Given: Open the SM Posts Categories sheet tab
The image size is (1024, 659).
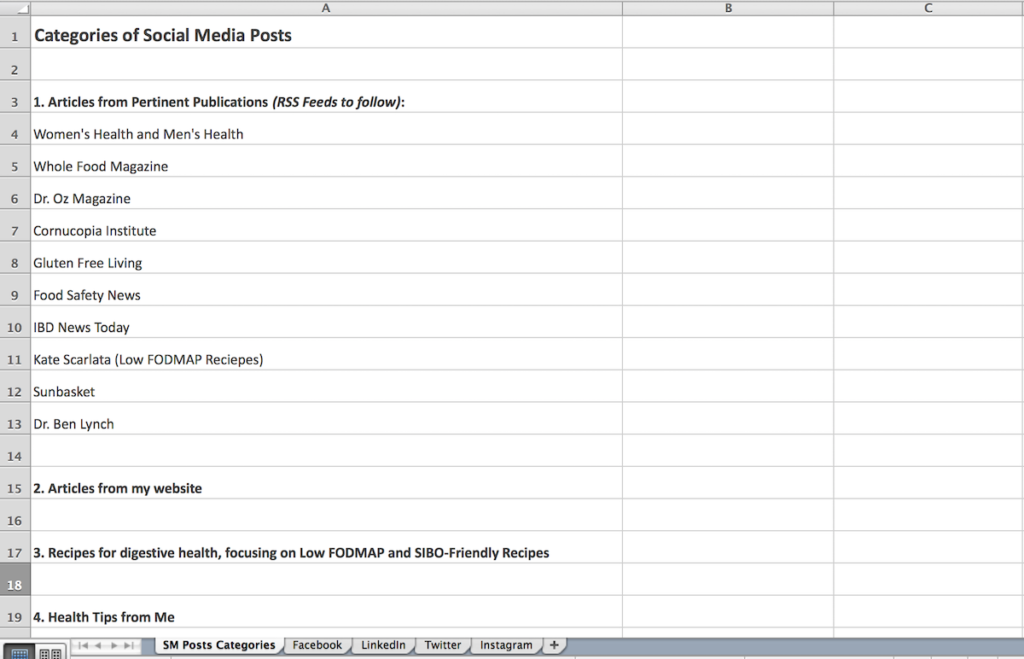Looking at the screenshot, I should pyautogui.click(x=219, y=645).
